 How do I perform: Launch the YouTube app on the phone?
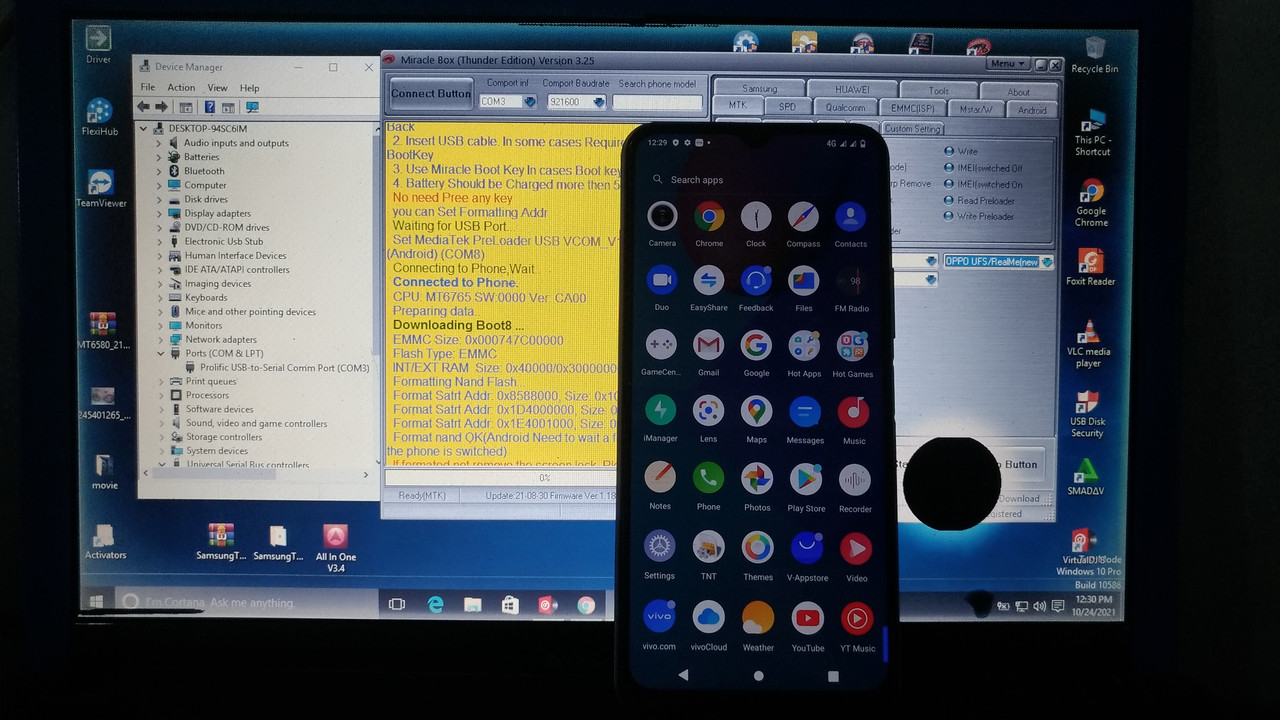[807, 618]
